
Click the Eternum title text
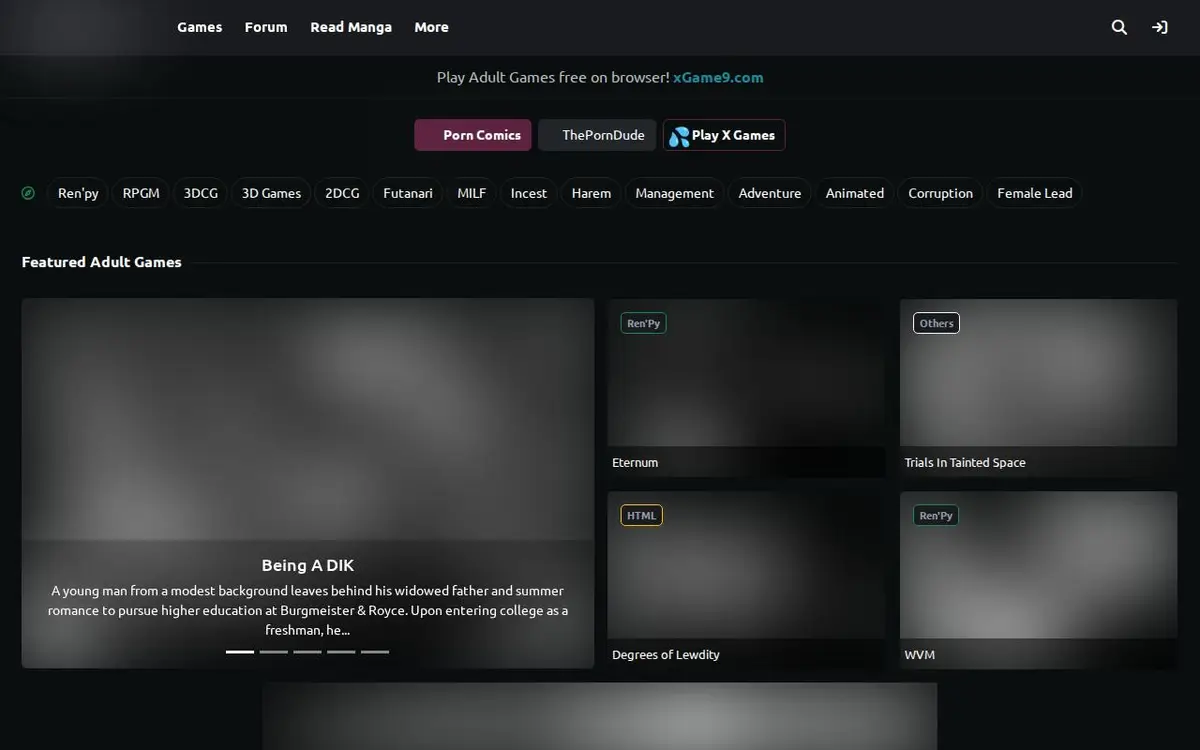point(635,463)
